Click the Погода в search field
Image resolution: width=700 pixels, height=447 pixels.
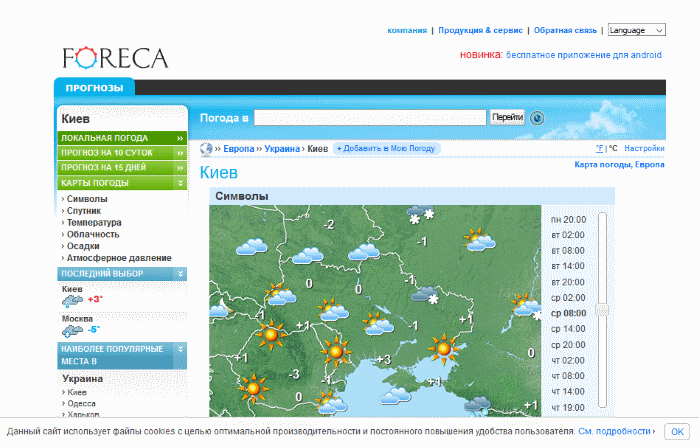pyautogui.click(x=370, y=118)
